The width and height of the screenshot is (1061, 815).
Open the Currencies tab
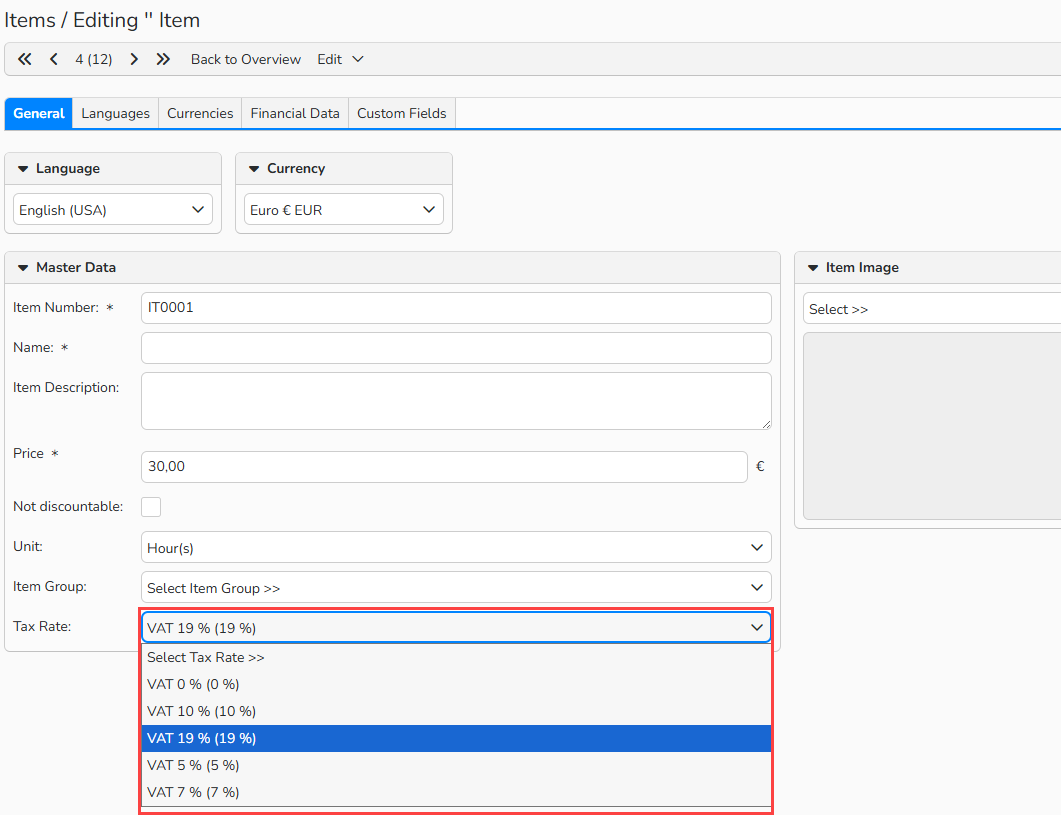(200, 114)
